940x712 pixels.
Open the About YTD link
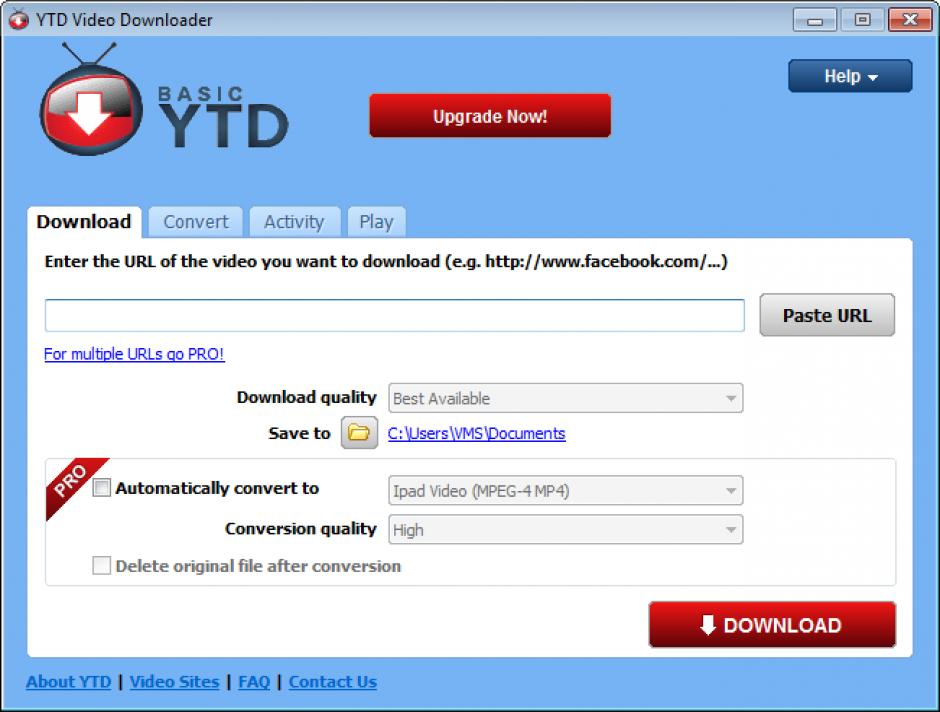click(68, 682)
